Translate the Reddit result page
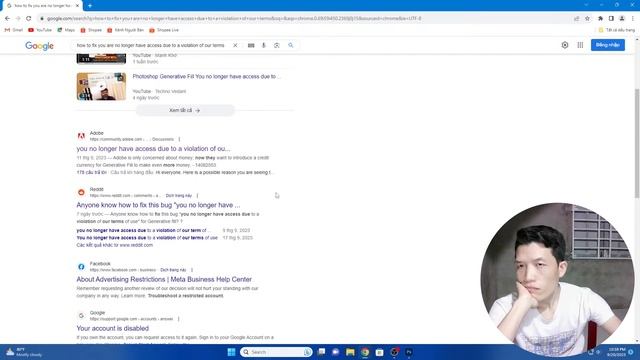 179,196
